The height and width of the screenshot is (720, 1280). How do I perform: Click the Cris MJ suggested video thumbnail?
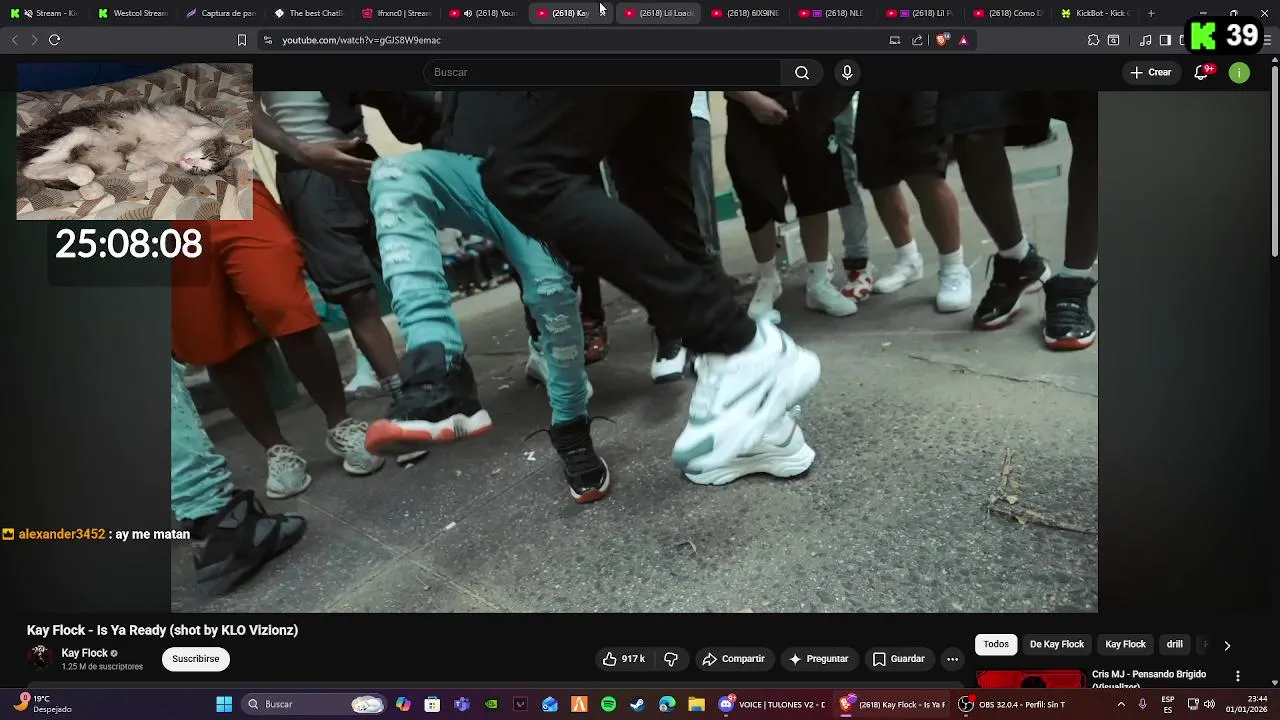click(x=1030, y=679)
